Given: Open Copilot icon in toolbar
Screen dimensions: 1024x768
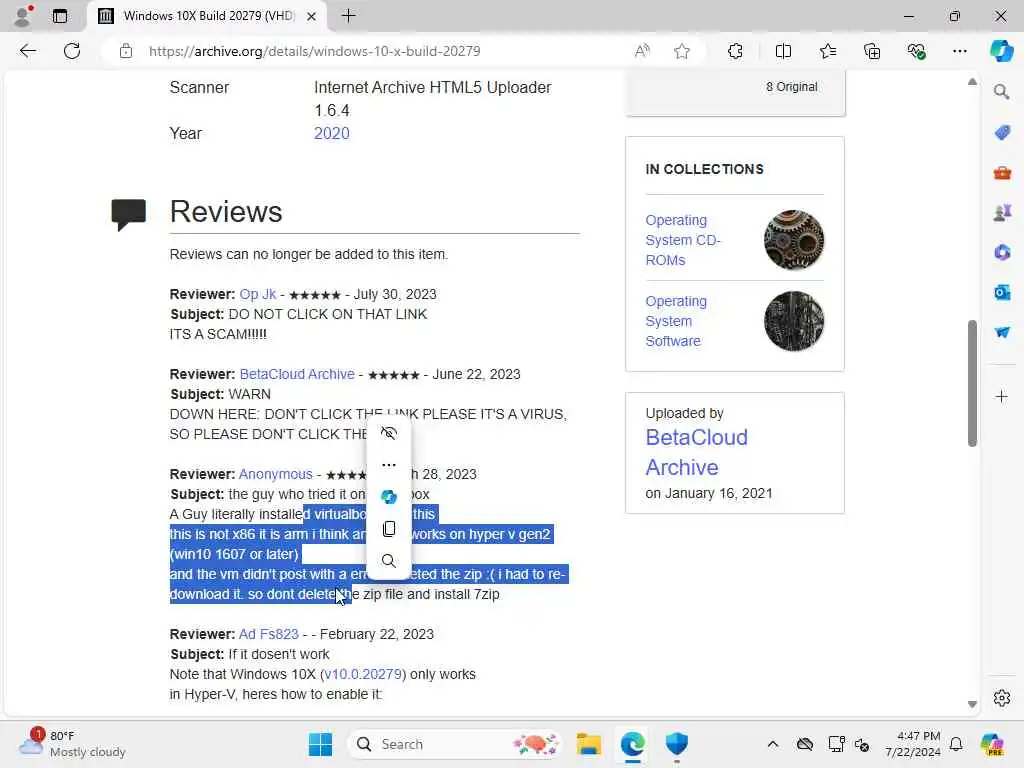Looking at the screenshot, I should tap(1001, 51).
